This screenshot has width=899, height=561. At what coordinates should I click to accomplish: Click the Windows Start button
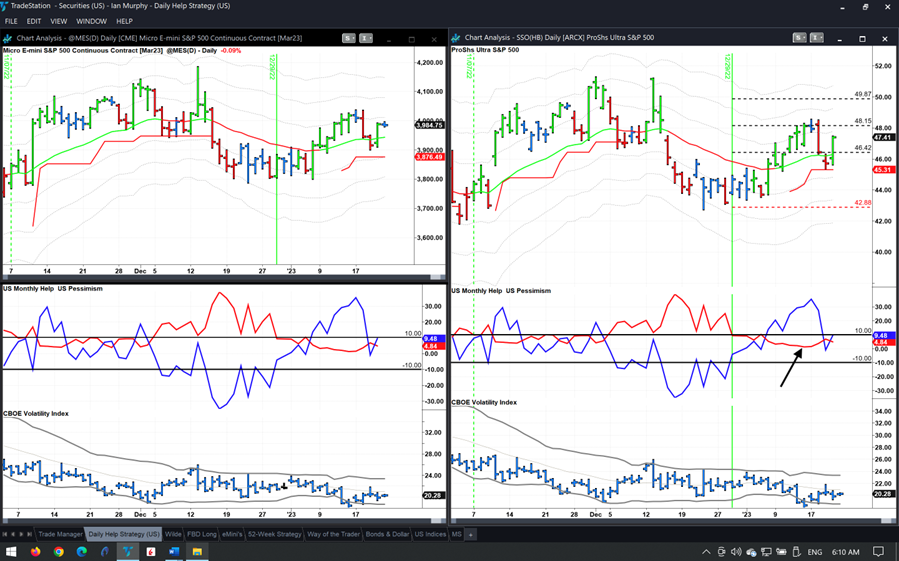coord(12,551)
